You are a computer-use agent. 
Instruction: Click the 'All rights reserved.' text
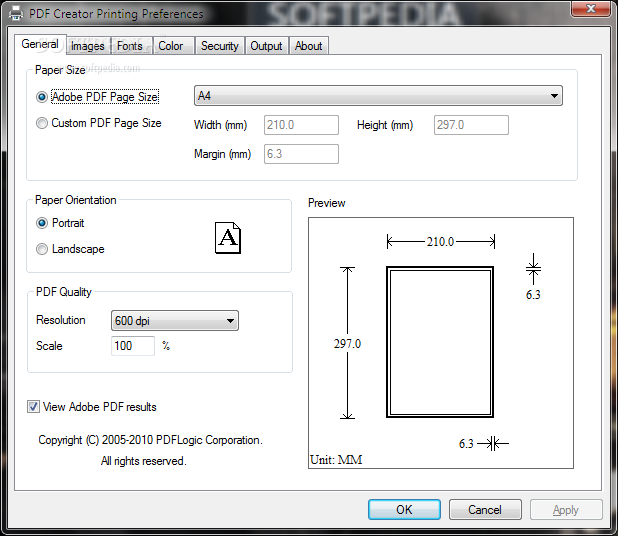point(143,461)
